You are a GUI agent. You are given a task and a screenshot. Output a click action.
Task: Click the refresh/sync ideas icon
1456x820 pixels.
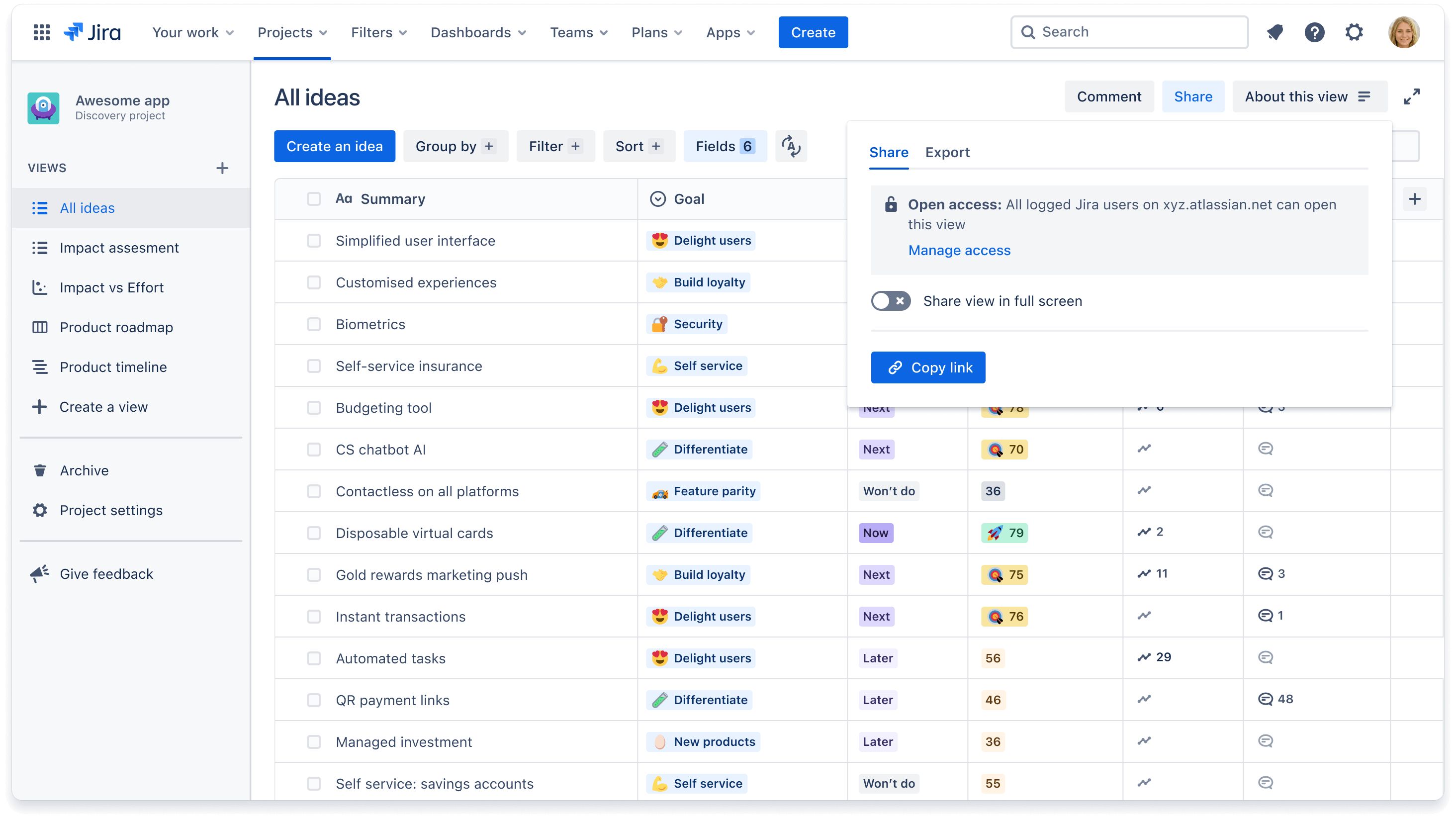pos(791,147)
